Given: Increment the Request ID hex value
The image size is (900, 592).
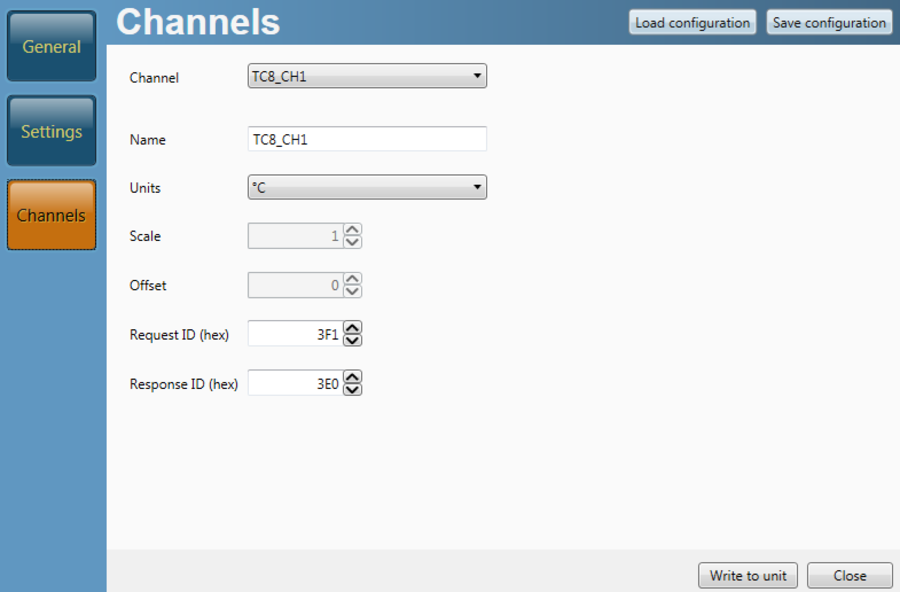Looking at the screenshot, I should click(x=352, y=327).
